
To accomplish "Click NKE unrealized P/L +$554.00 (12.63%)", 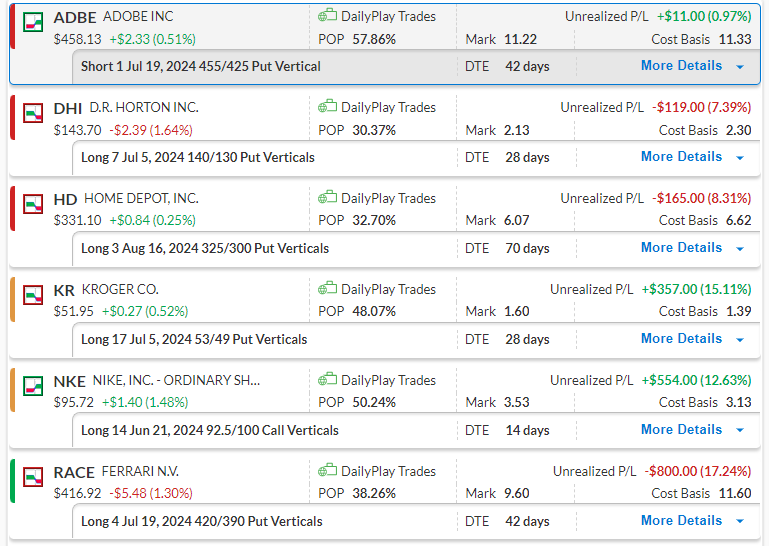I will (696, 380).
